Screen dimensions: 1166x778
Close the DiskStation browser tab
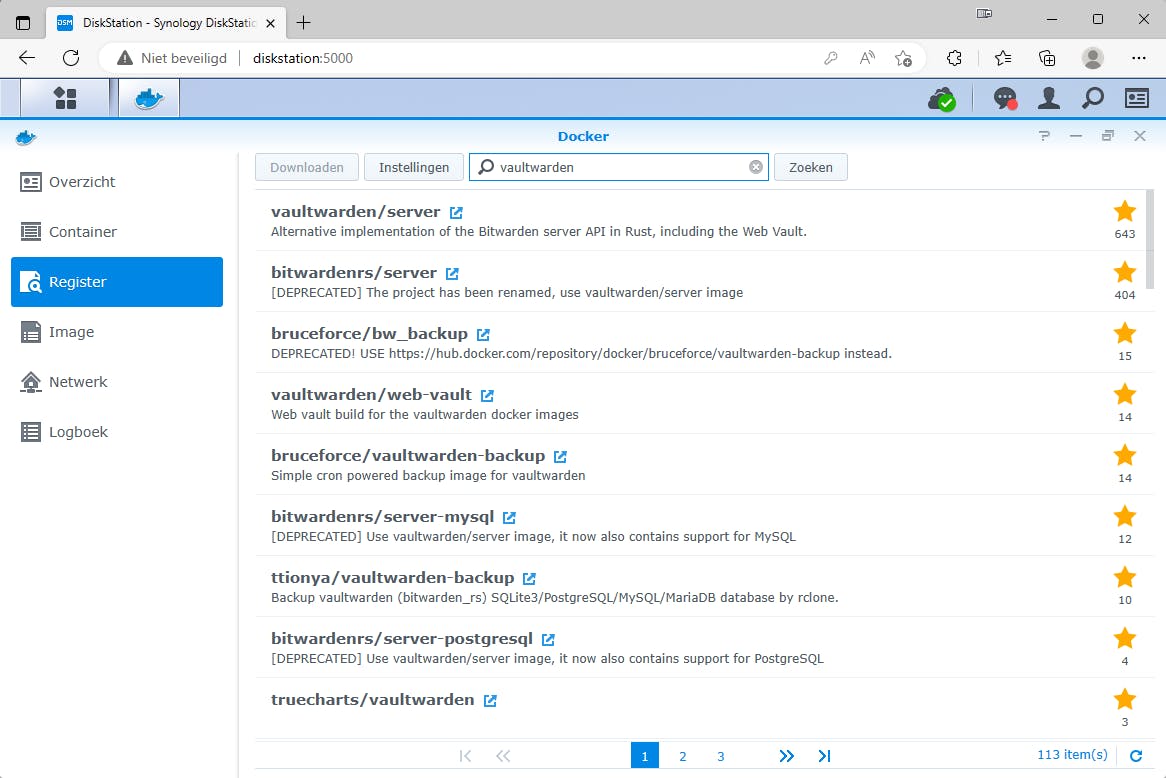pos(271,23)
